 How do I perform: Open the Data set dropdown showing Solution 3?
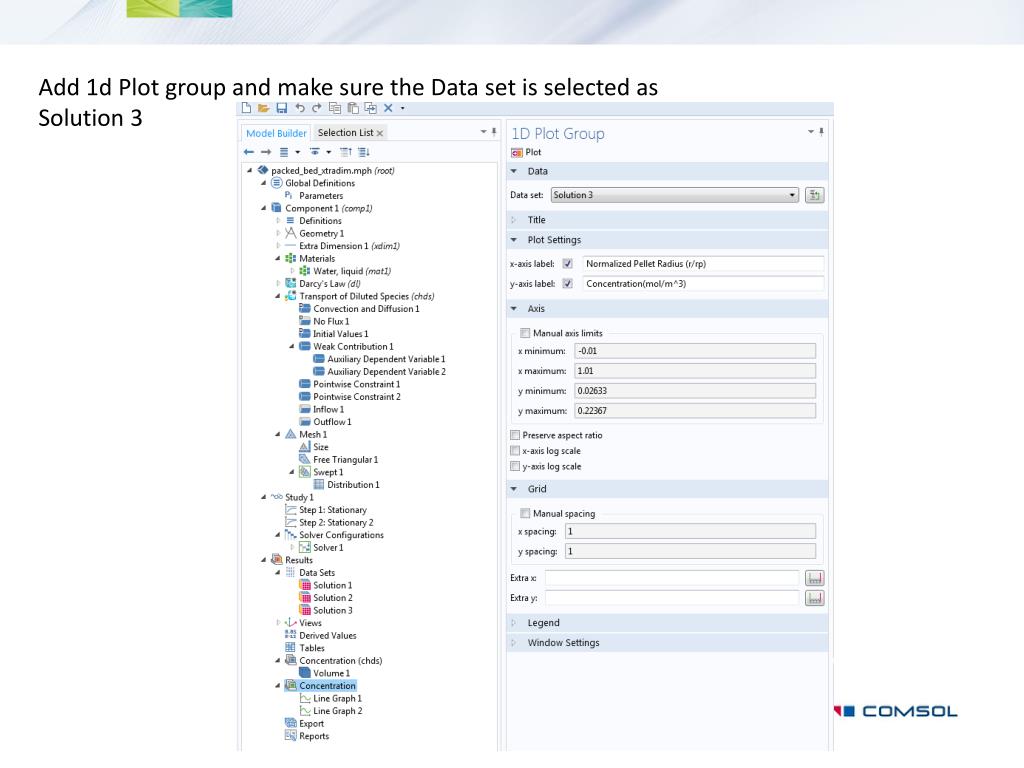click(x=674, y=195)
